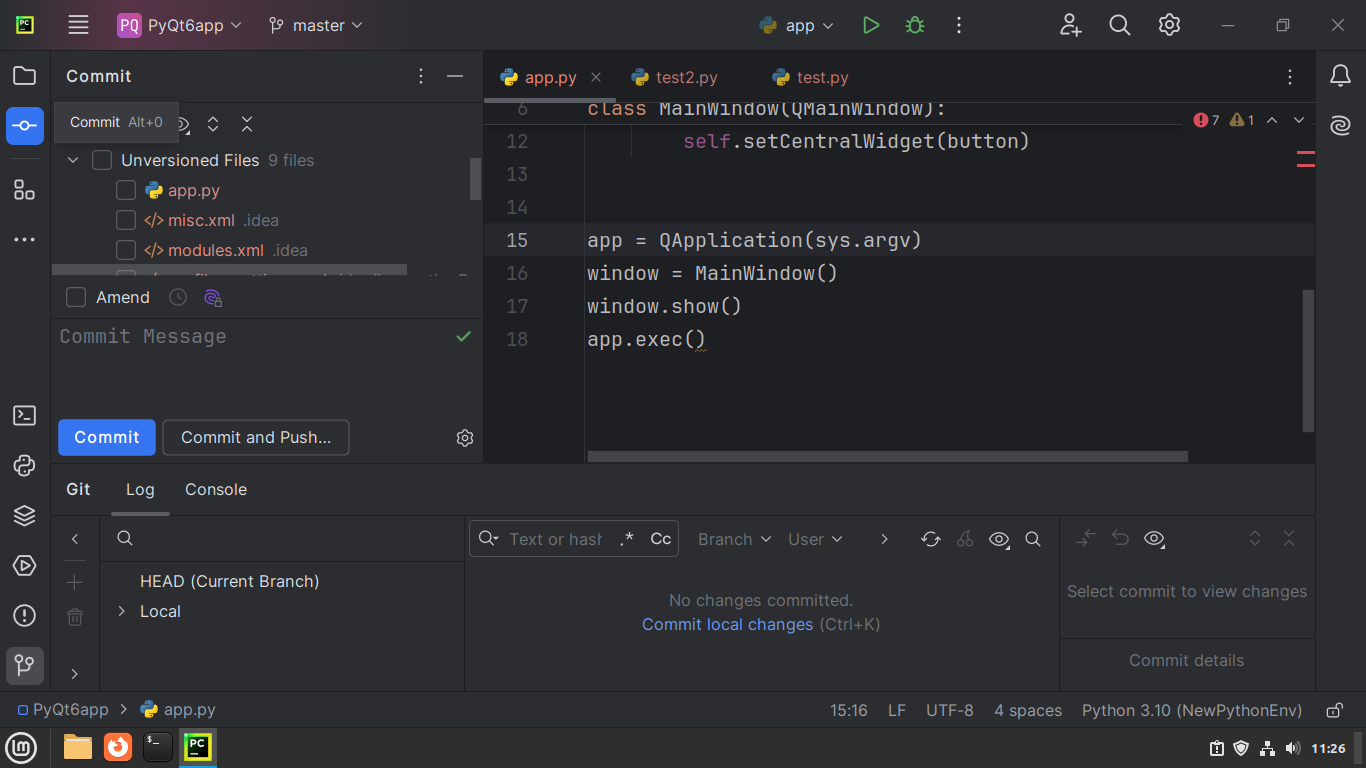Image resolution: width=1366 pixels, height=768 pixels.
Task: Show more Git log filters chevron
Action: coord(884,539)
